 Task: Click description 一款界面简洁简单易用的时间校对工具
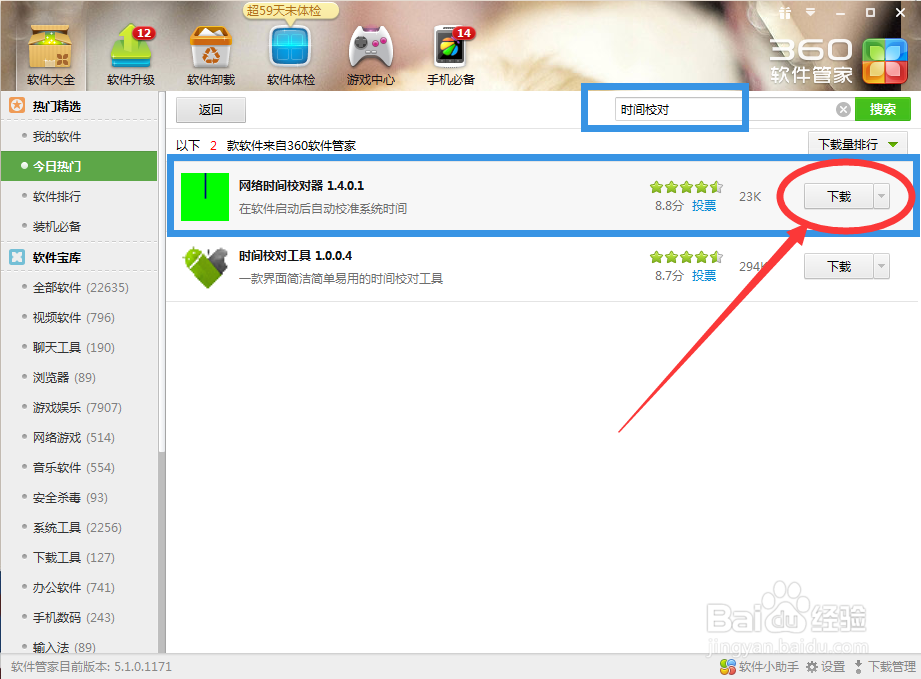click(x=341, y=278)
